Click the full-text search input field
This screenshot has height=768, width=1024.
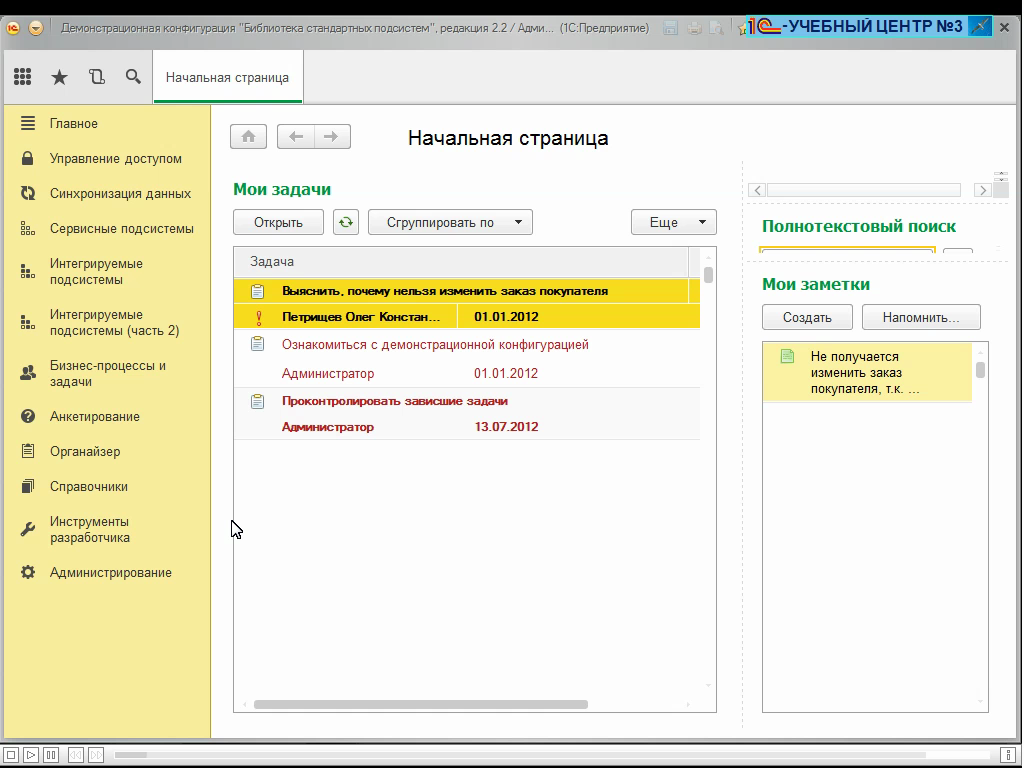click(x=848, y=251)
